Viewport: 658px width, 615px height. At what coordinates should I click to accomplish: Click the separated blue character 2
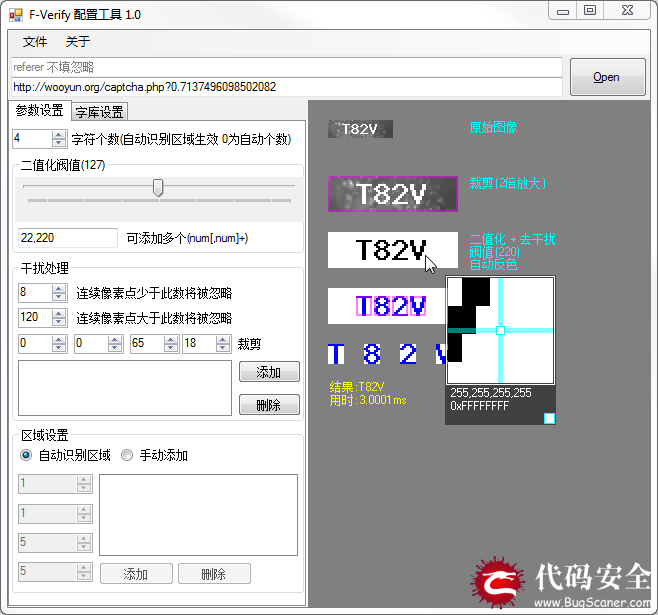pyautogui.click(x=408, y=354)
